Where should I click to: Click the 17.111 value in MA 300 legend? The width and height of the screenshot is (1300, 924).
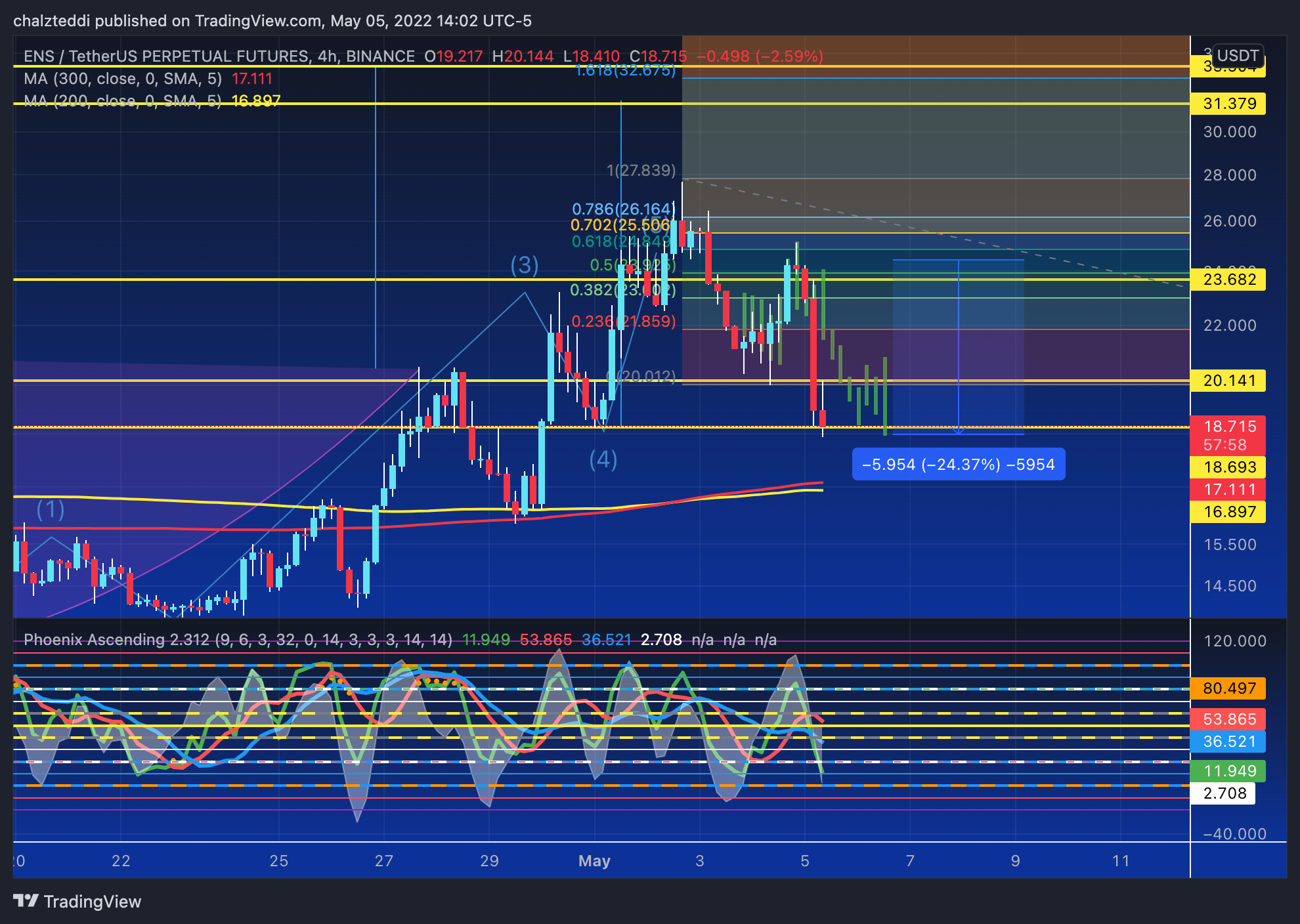(252, 79)
